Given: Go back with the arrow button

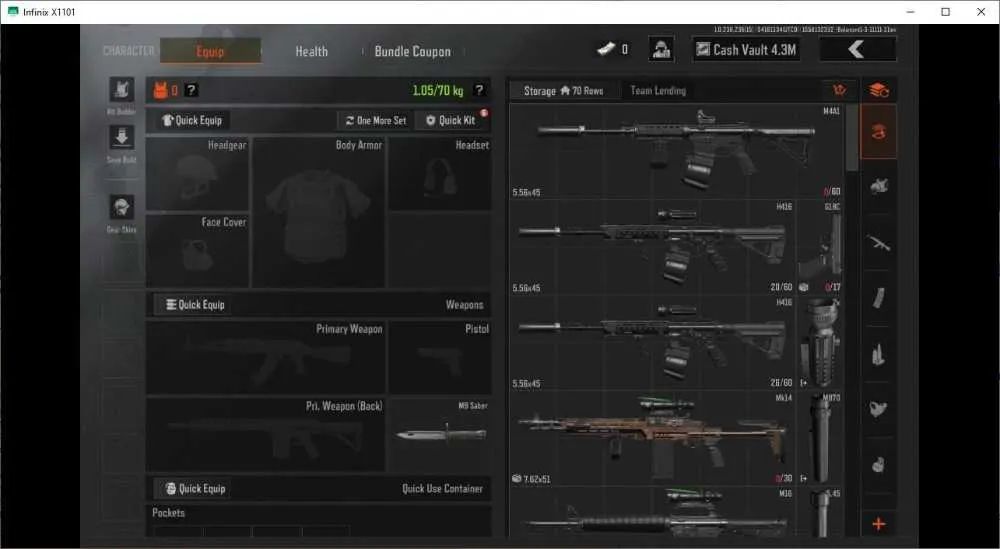Looking at the screenshot, I should (x=857, y=49).
